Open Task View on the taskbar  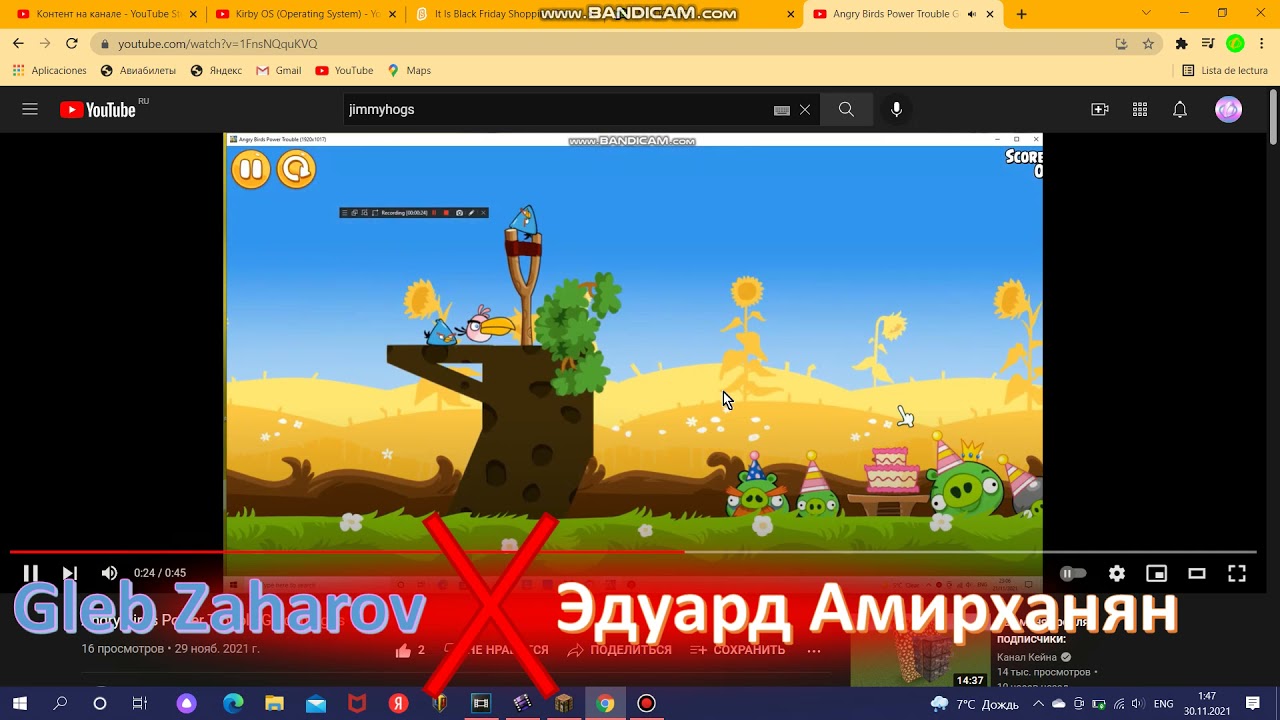click(x=140, y=704)
